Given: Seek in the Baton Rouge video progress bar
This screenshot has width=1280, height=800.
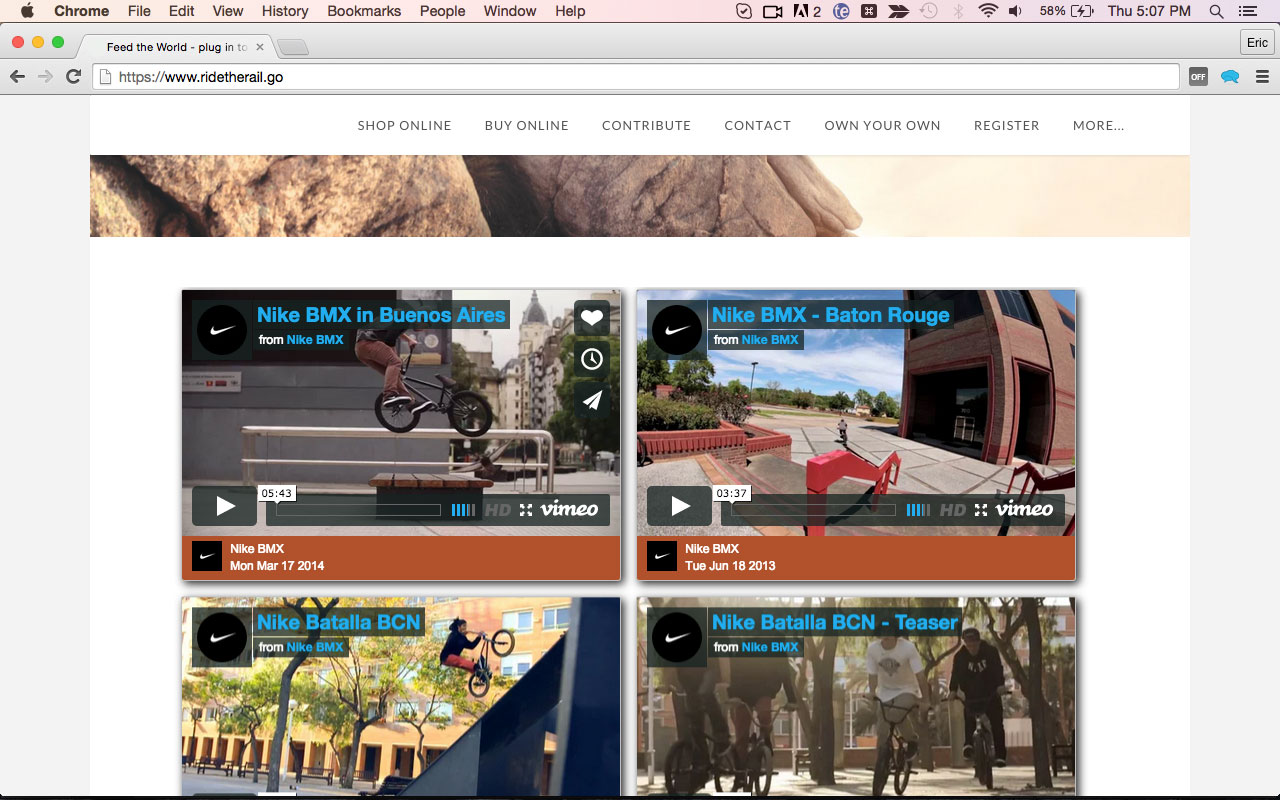Looking at the screenshot, I should point(814,510).
